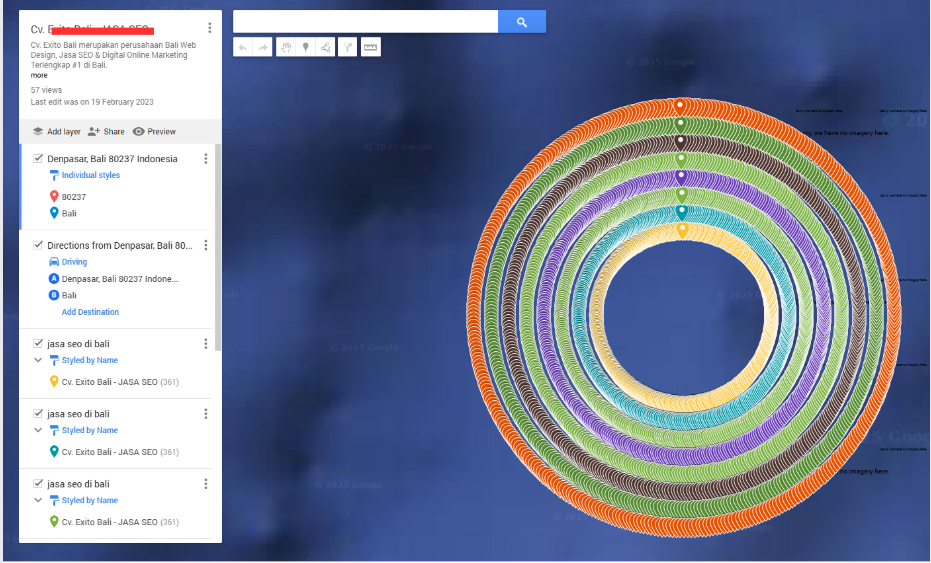Viewport: 931px width, 563px height.
Task: Select the Measure distances ruler tool
Action: (x=371, y=47)
